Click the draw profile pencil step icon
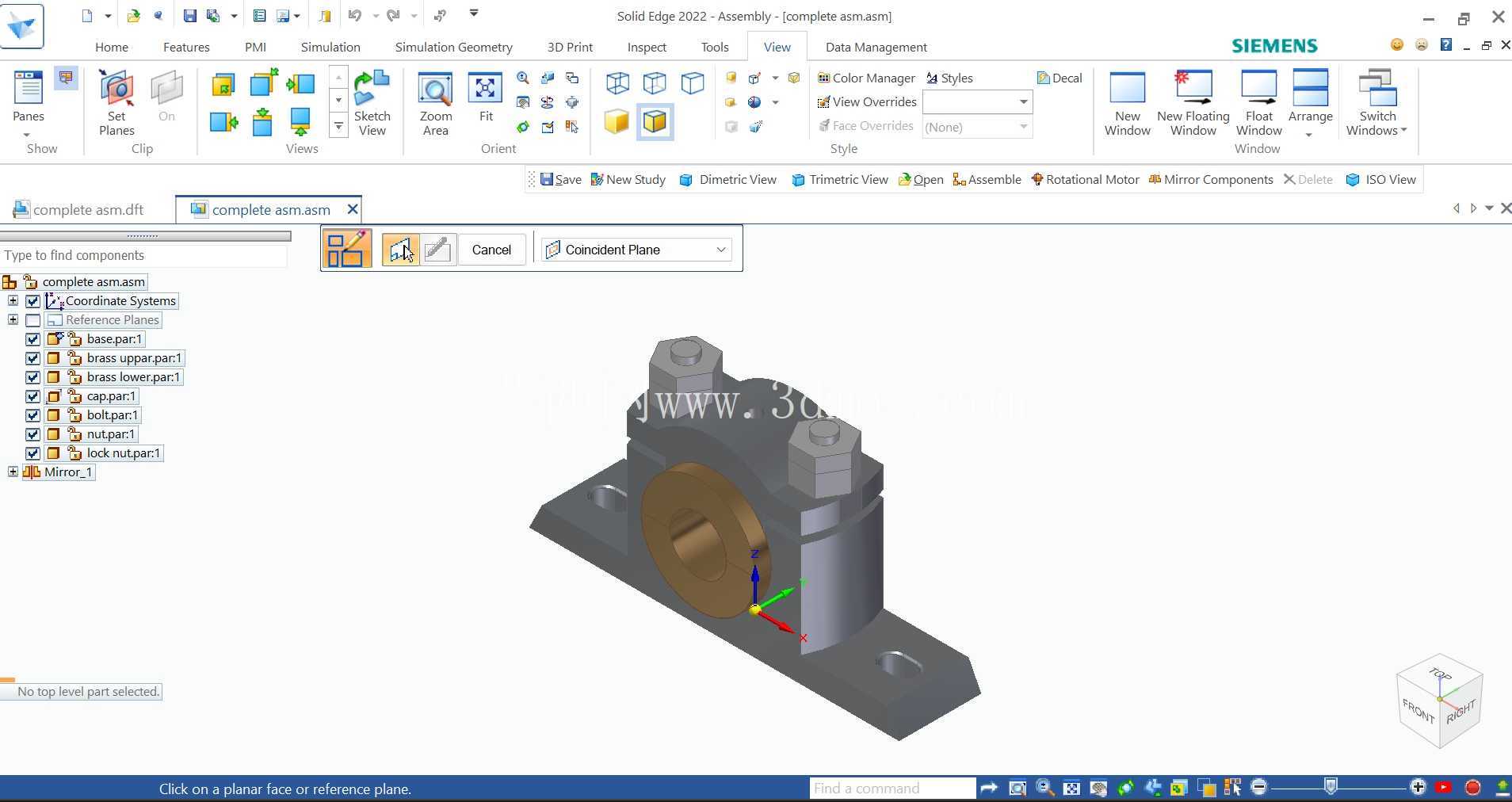 [x=437, y=250]
